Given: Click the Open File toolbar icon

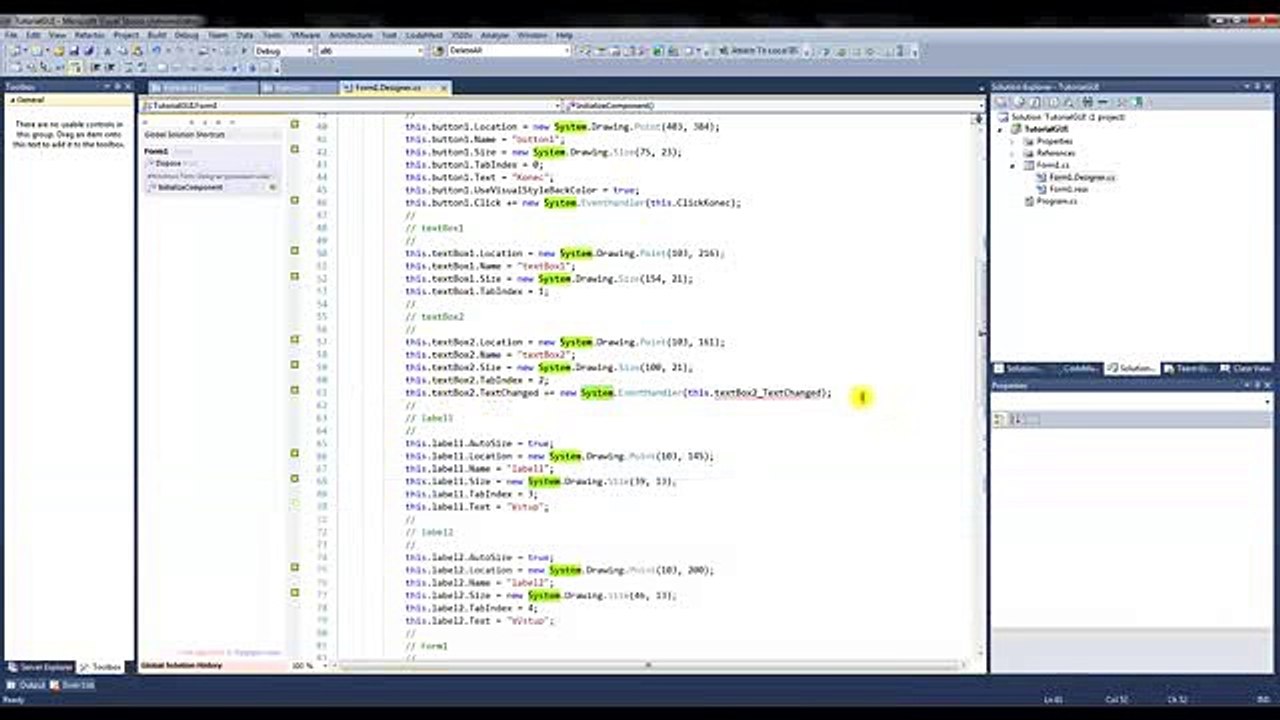Looking at the screenshot, I should (60, 50).
